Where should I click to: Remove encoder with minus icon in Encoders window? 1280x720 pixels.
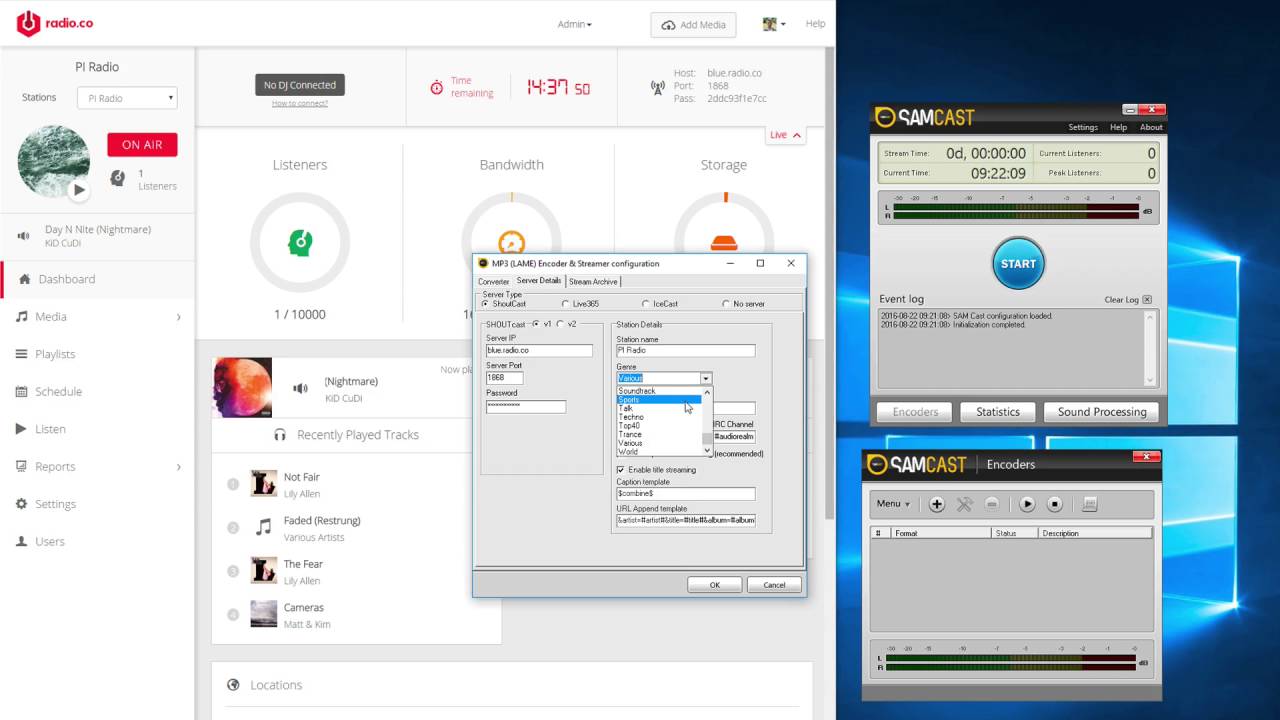992,504
